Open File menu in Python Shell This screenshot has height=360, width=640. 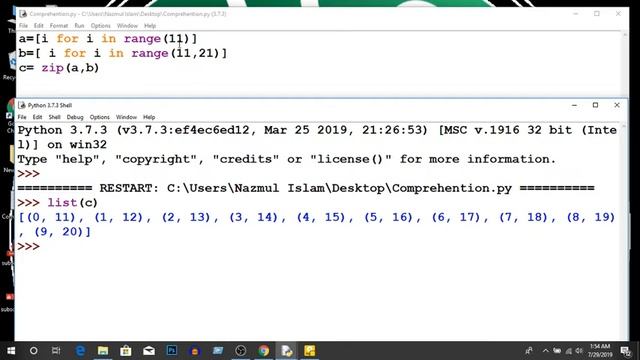pos(22,117)
